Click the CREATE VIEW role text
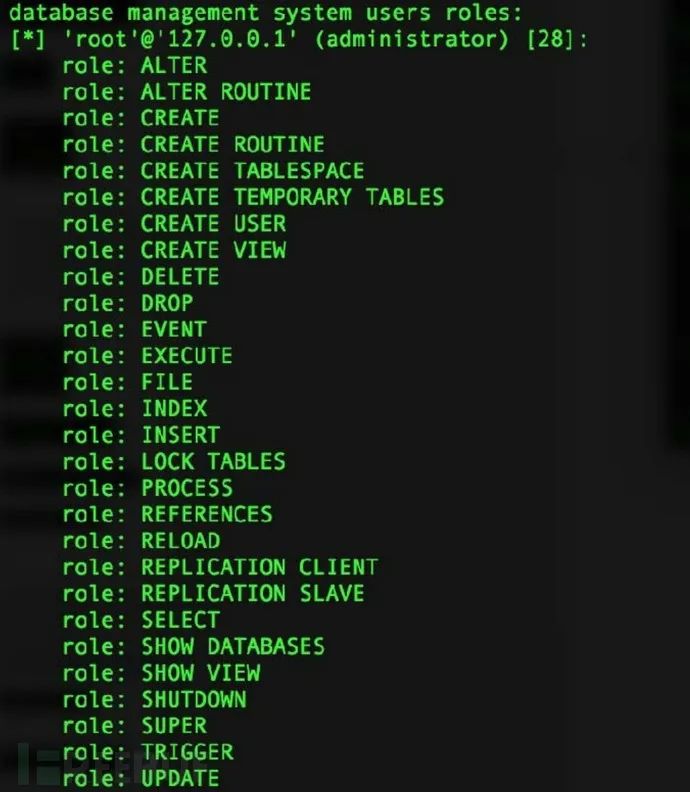 click(x=174, y=250)
